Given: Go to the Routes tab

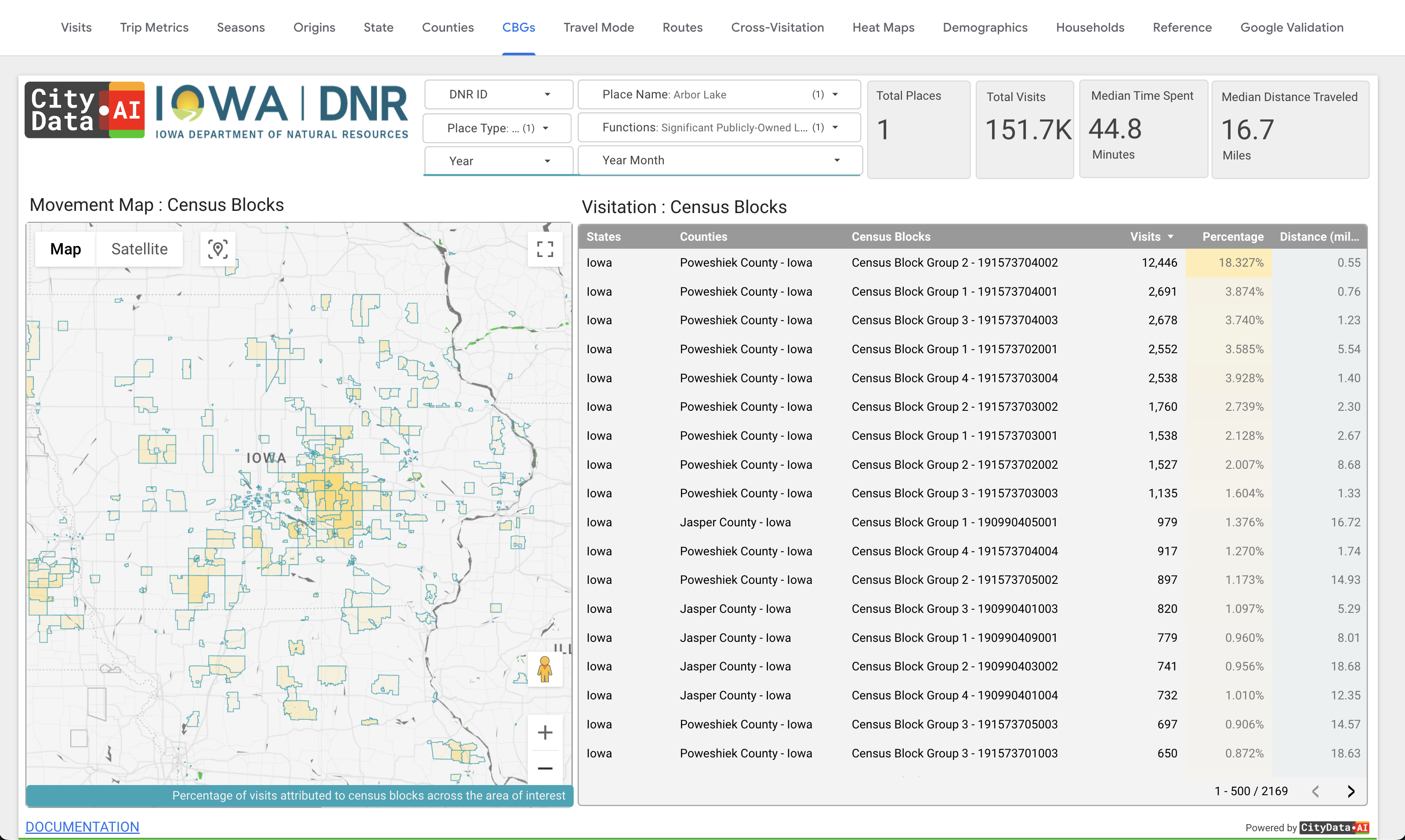Looking at the screenshot, I should 682,27.
